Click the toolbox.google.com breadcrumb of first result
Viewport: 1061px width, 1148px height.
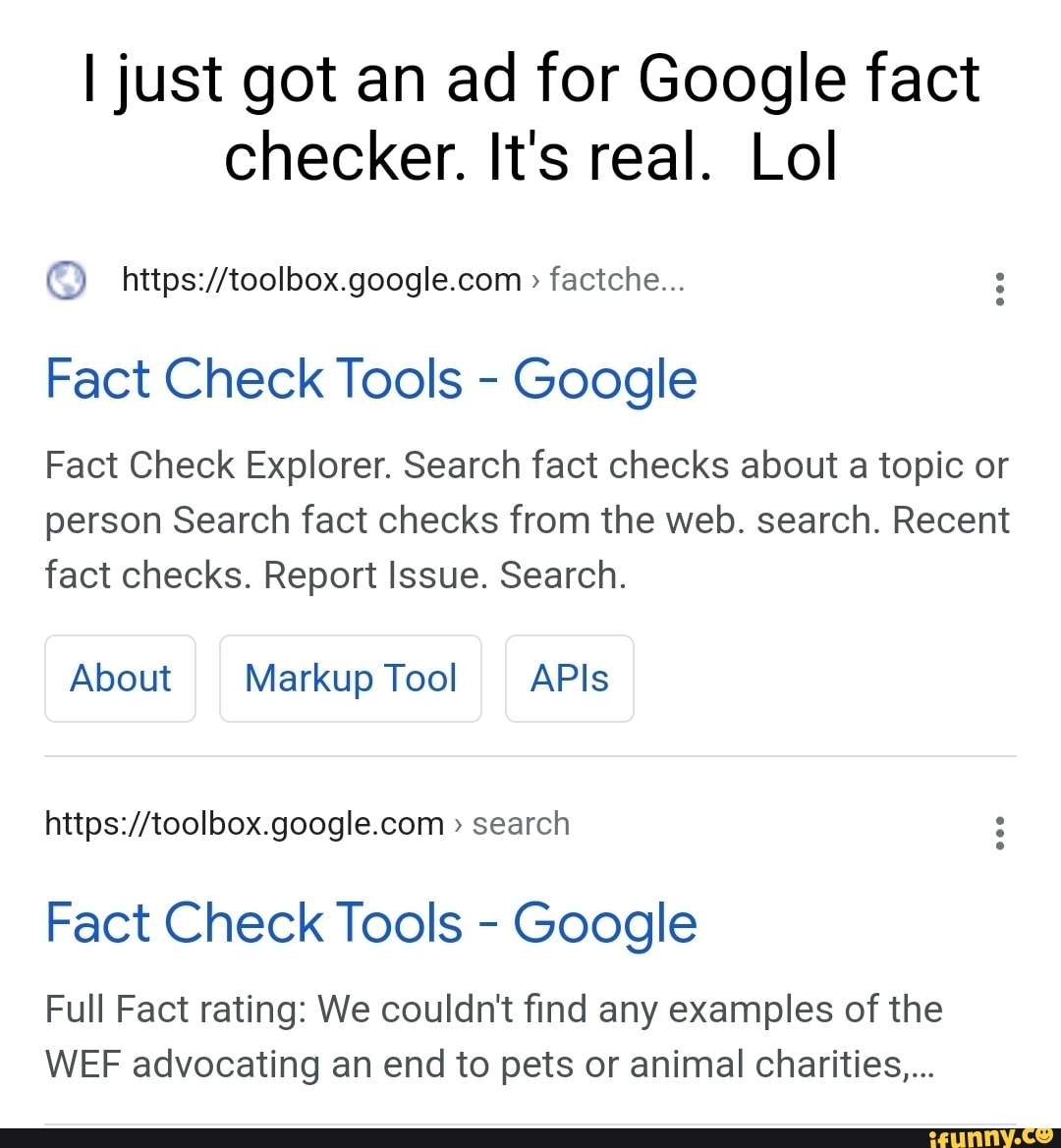(321, 280)
